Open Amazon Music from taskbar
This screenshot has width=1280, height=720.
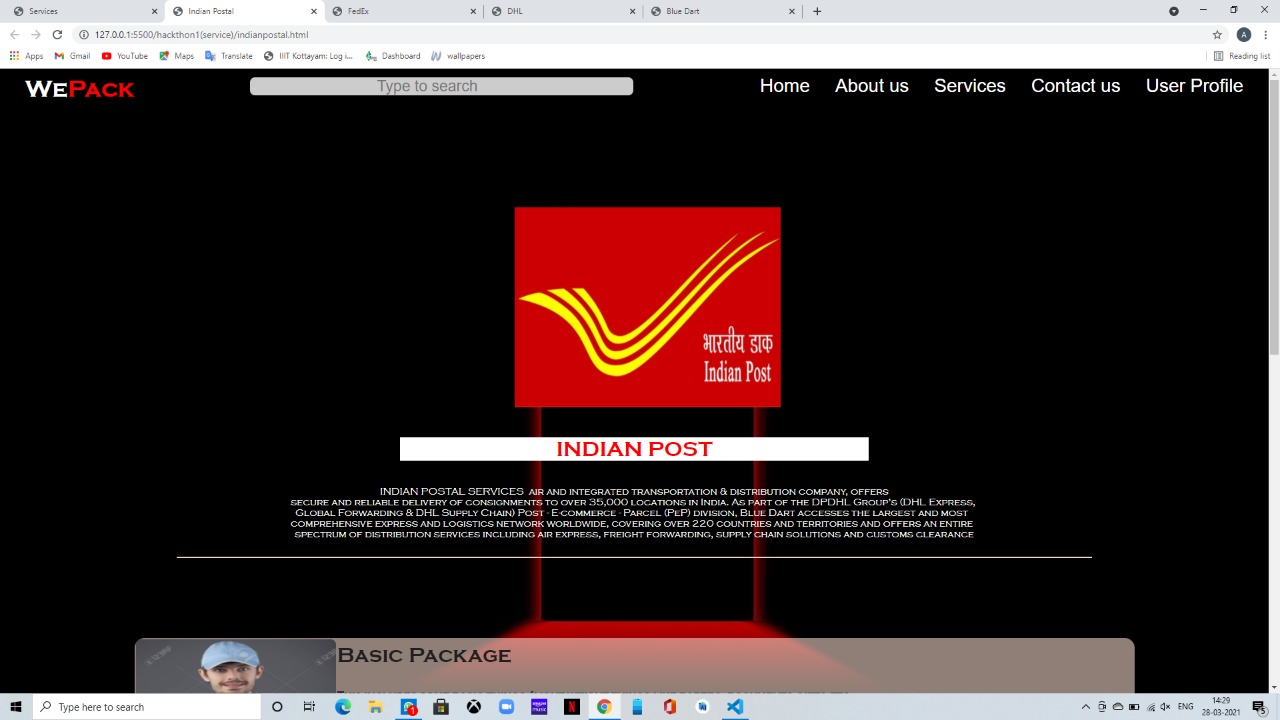(539, 707)
